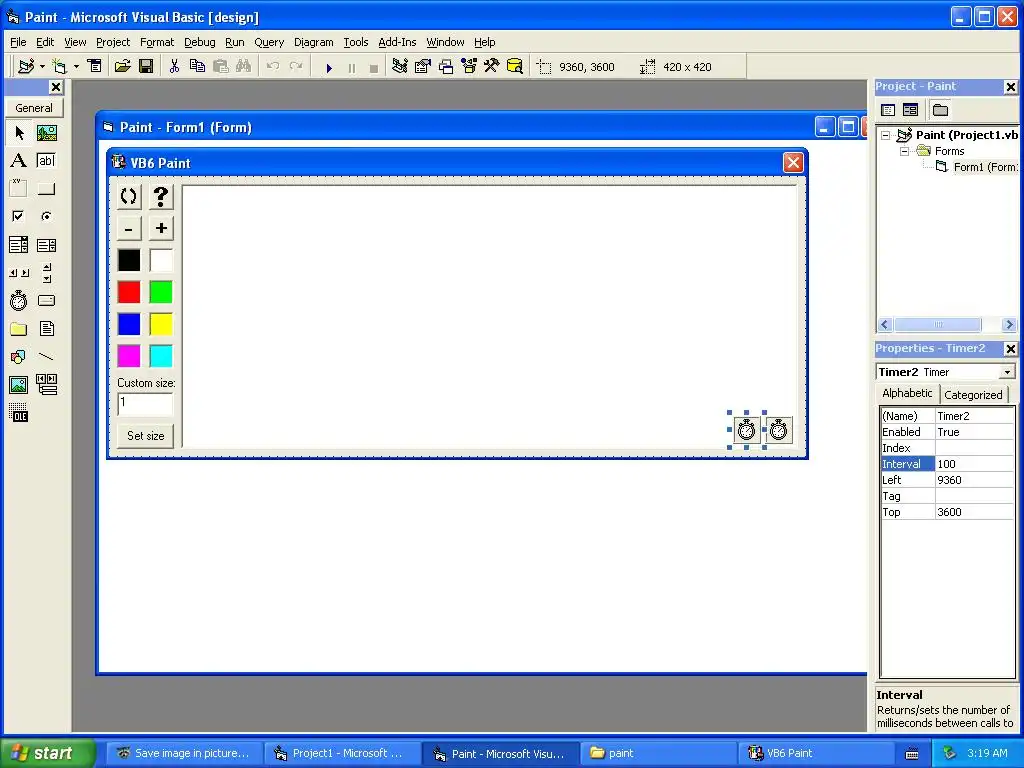1024x768 pixels.
Task: Select the horizontal scroll bar control
Action: click(x=19, y=273)
